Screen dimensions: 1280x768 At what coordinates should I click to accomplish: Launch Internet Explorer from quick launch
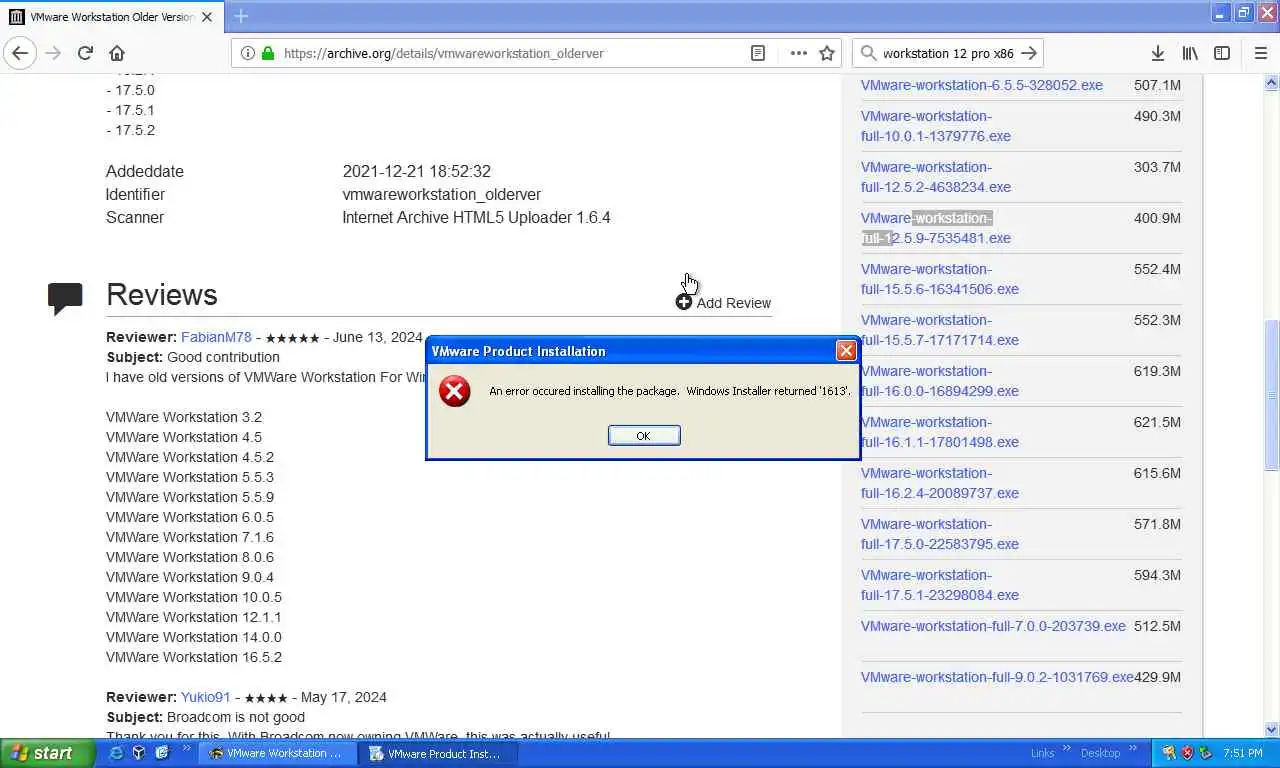point(116,753)
